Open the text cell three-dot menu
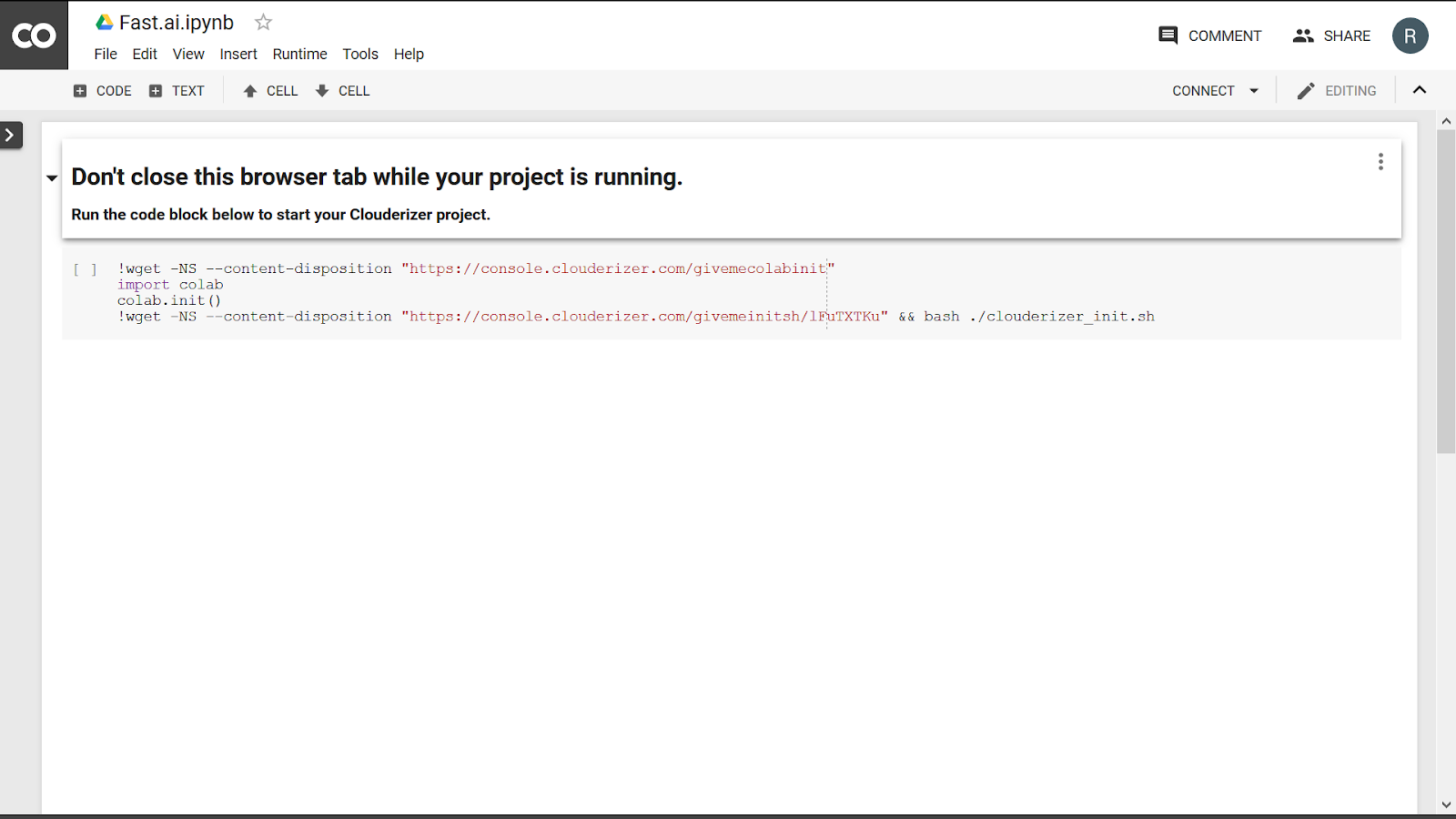 (1380, 161)
